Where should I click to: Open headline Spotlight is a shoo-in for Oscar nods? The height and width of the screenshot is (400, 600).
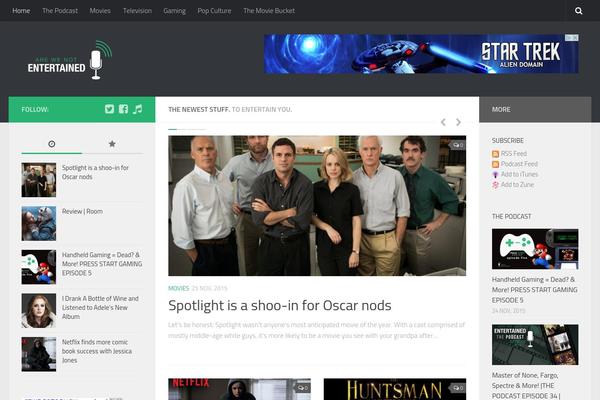tap(280, 305)
